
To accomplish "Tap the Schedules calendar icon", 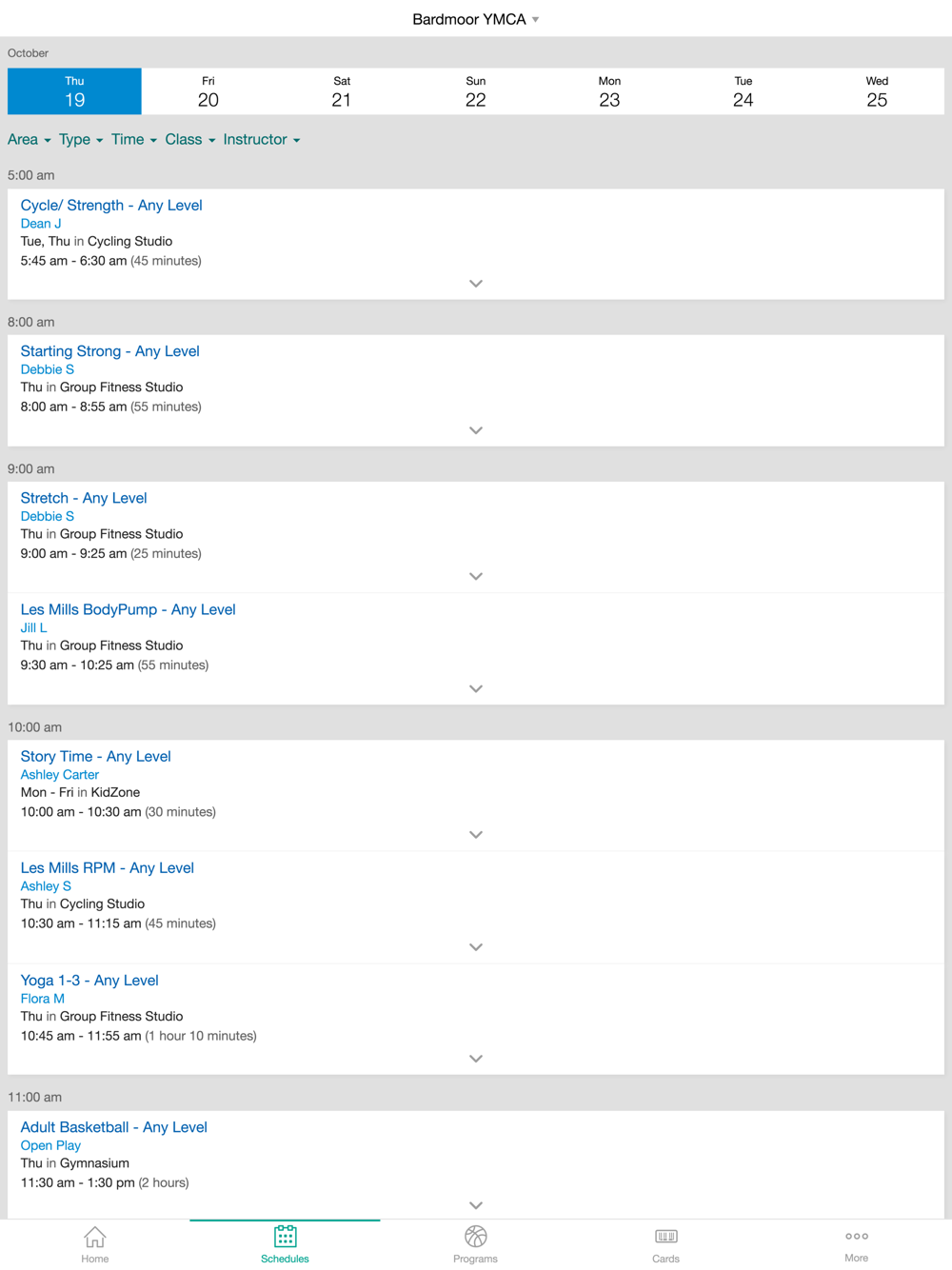I will (x=285, y=1237).
